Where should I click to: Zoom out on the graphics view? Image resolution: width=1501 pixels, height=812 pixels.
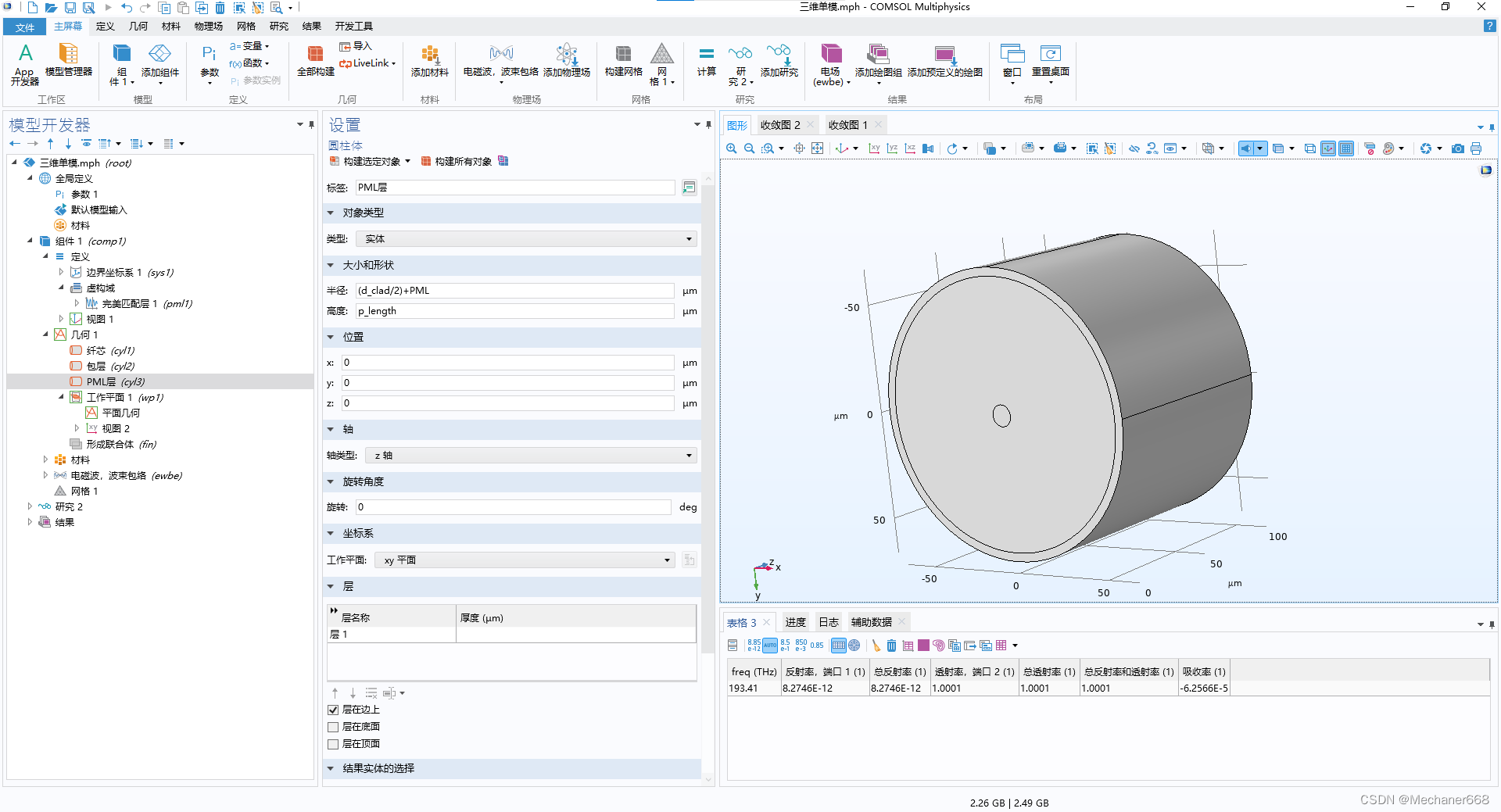(749, 148)
